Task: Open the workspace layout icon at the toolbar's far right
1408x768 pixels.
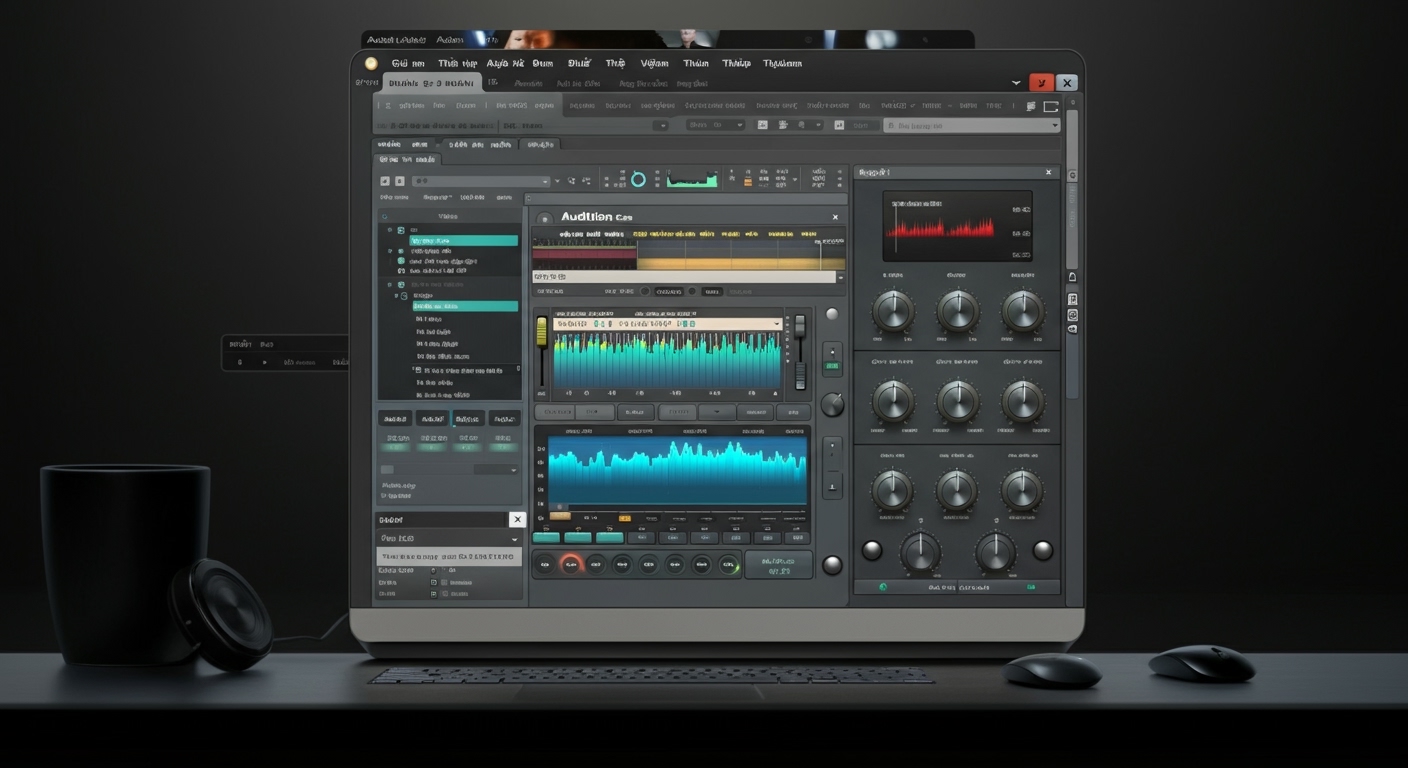Action: tap(1051, 105)
